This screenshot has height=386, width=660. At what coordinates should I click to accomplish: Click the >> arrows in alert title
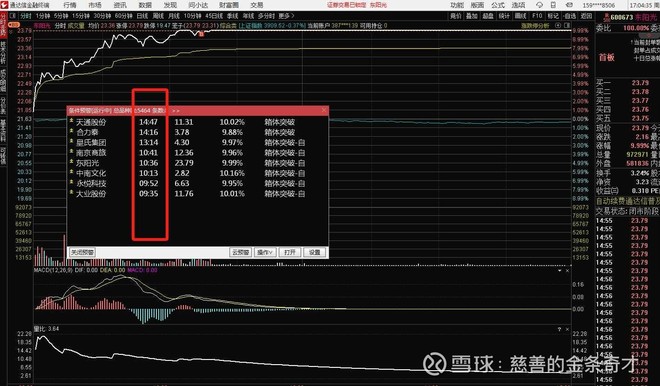(176, 111)
